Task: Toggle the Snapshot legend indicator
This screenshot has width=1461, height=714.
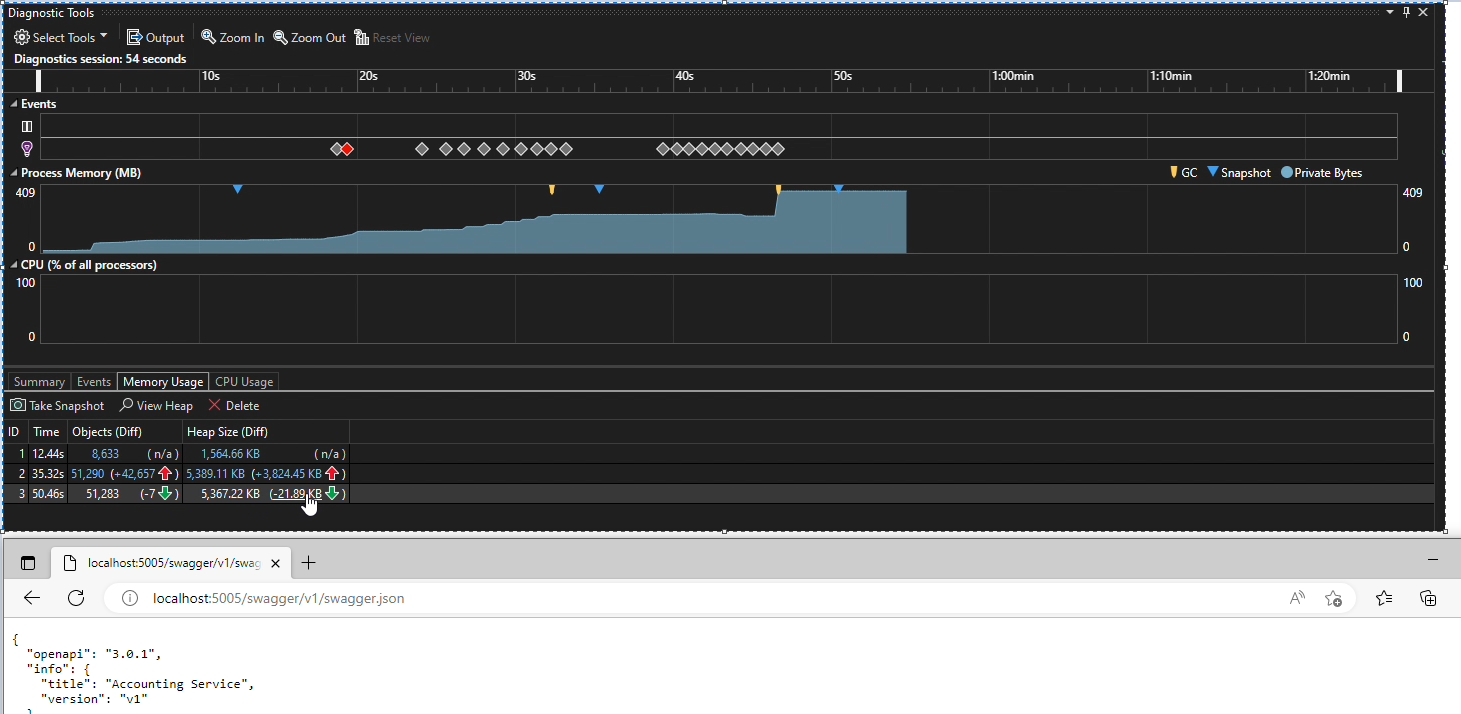Action: pos(1211,172)
